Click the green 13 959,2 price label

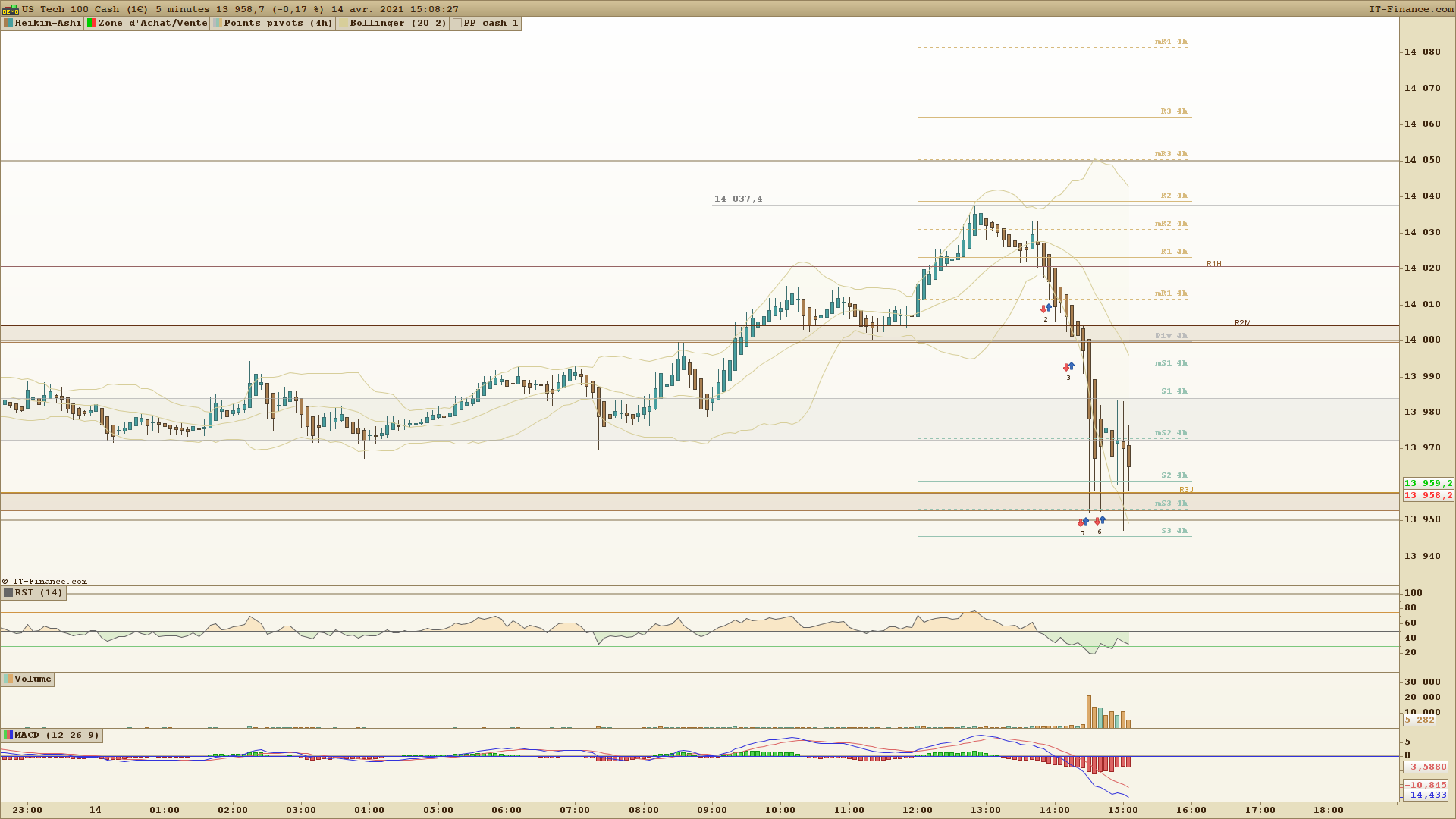[1428, 484]
